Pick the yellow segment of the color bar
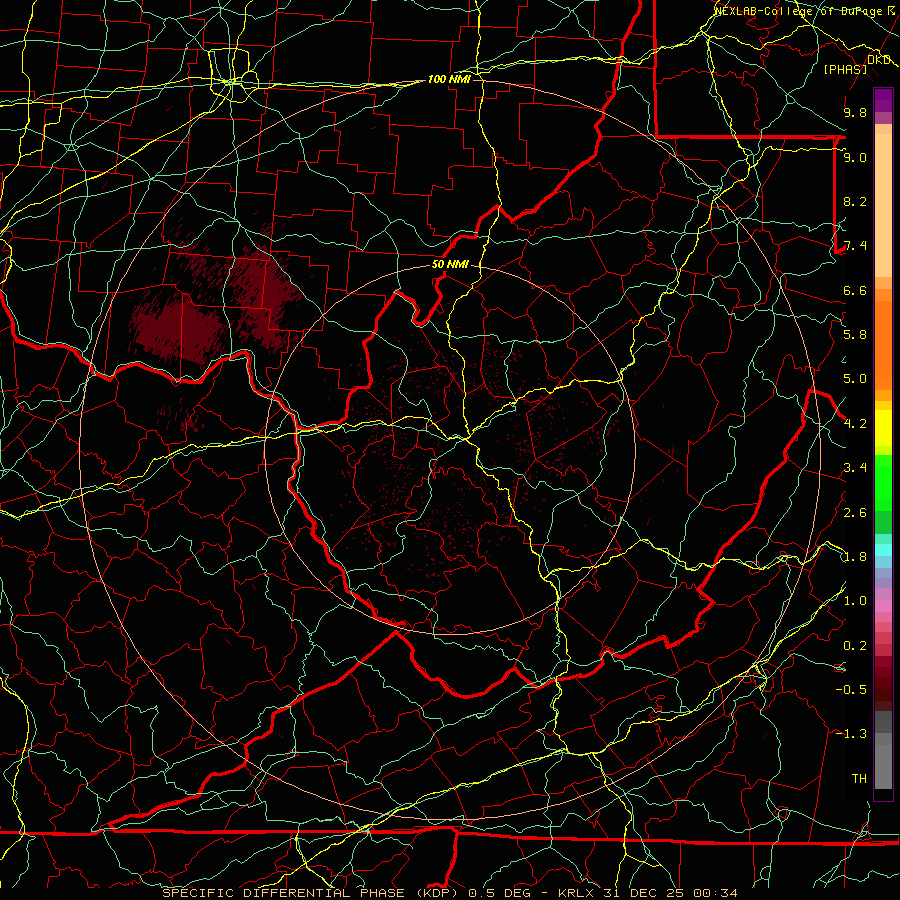 (x=883, y=428)
